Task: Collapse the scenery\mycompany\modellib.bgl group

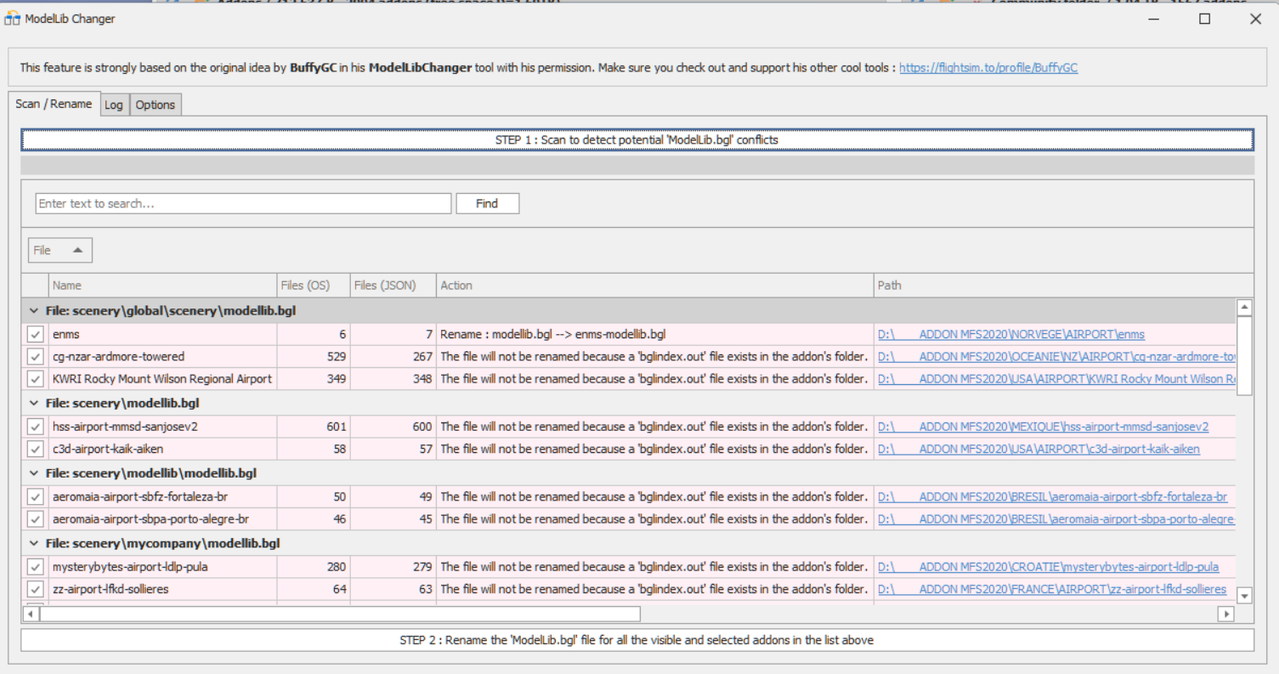Action: [x=34, y=543]
